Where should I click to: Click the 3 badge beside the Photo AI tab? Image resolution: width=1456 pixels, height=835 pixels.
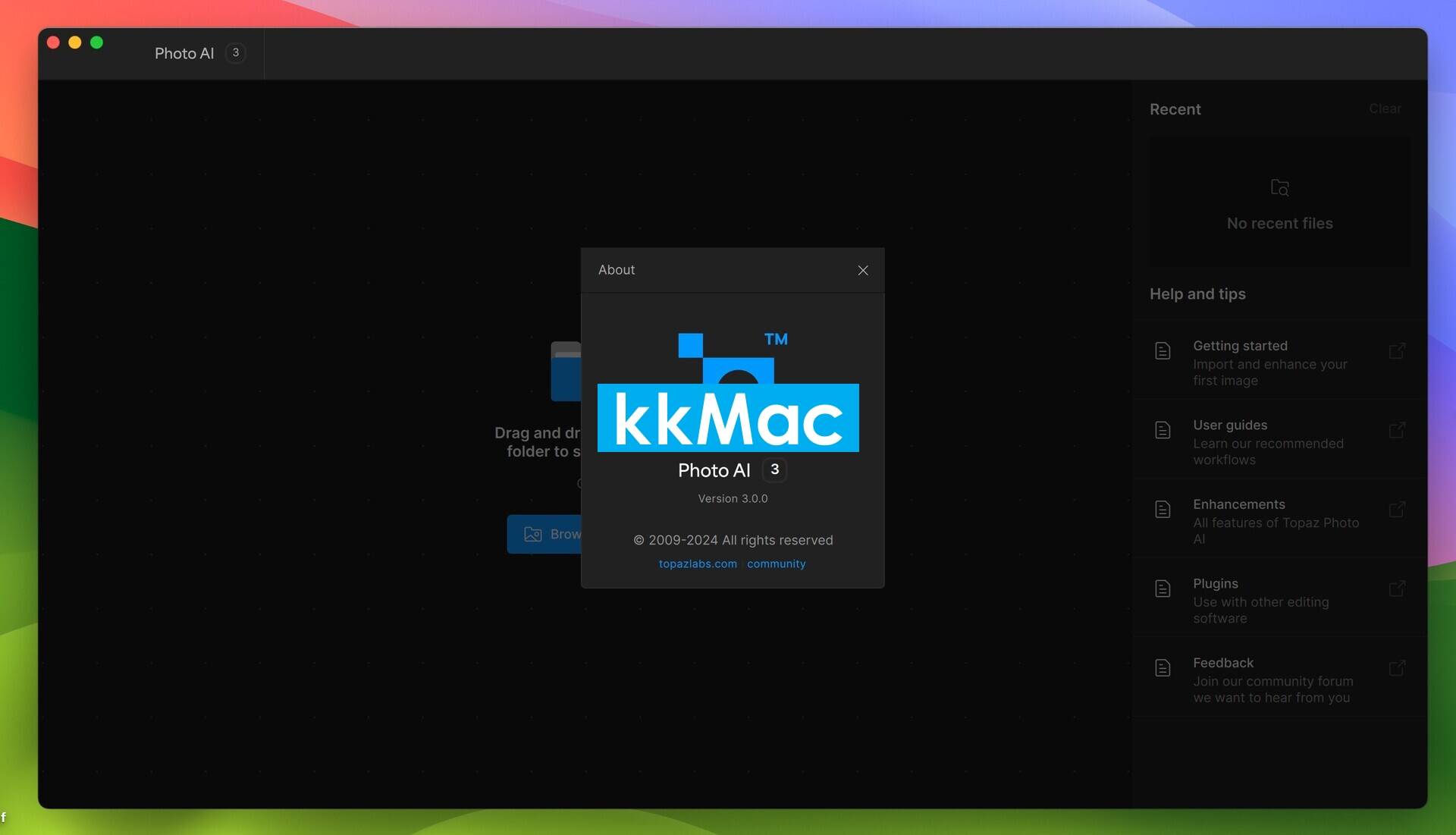[236, 53]
